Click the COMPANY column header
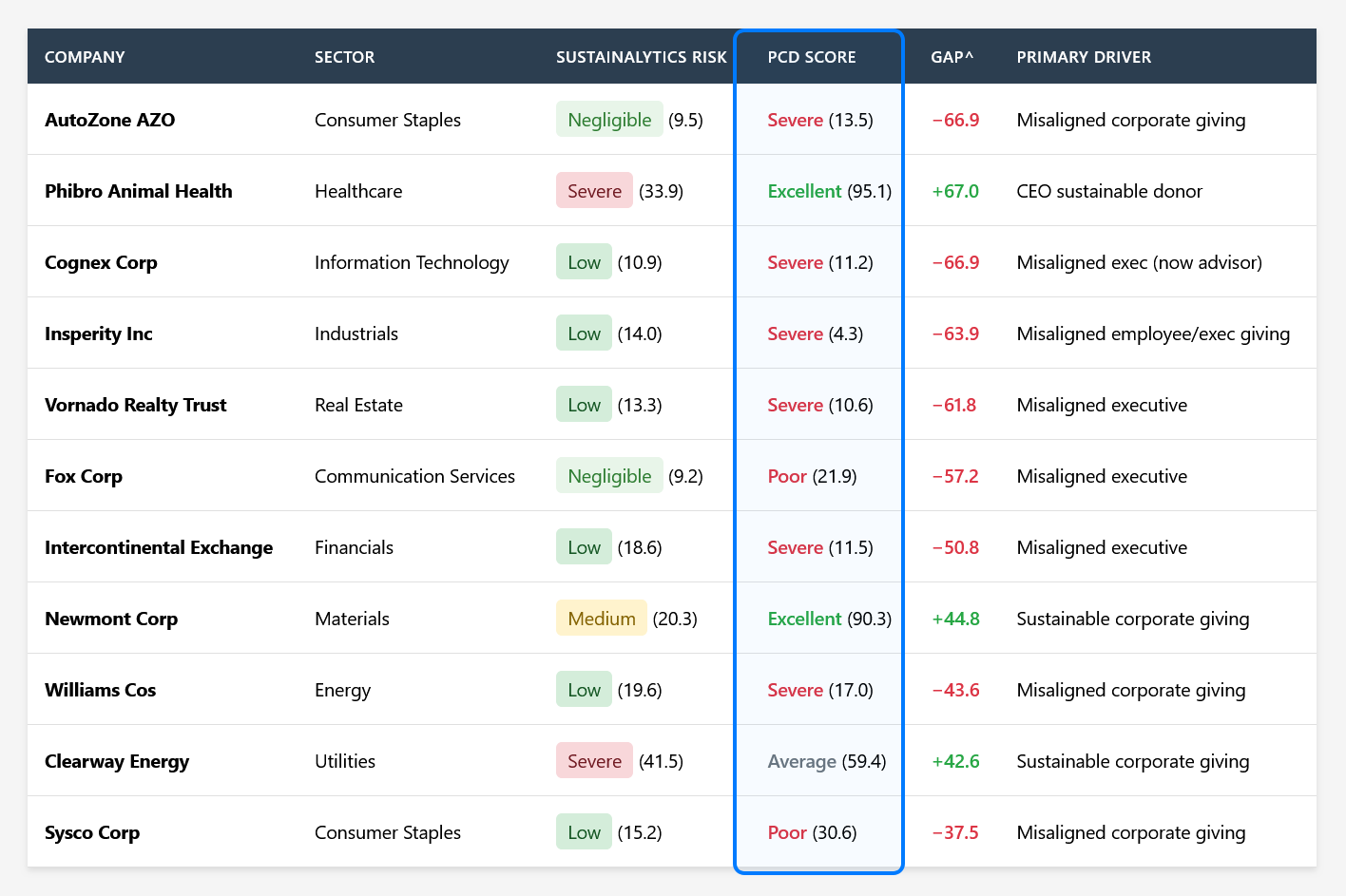Image resolution: width=1346 pixels, height=896 pixels. pyautogui.click(x=85, y=57)
